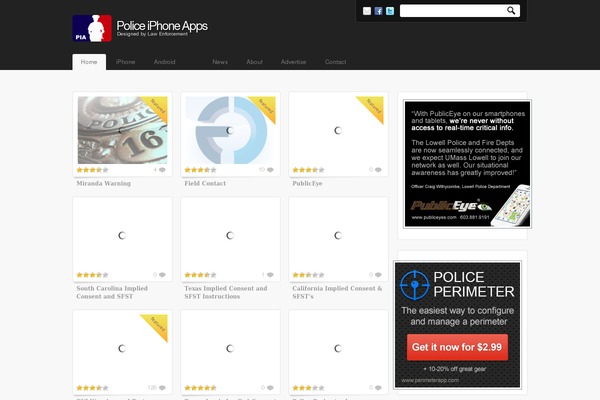
Task: Open Texas Implied Consent thumbnail
Action: [x=230, y=235]
